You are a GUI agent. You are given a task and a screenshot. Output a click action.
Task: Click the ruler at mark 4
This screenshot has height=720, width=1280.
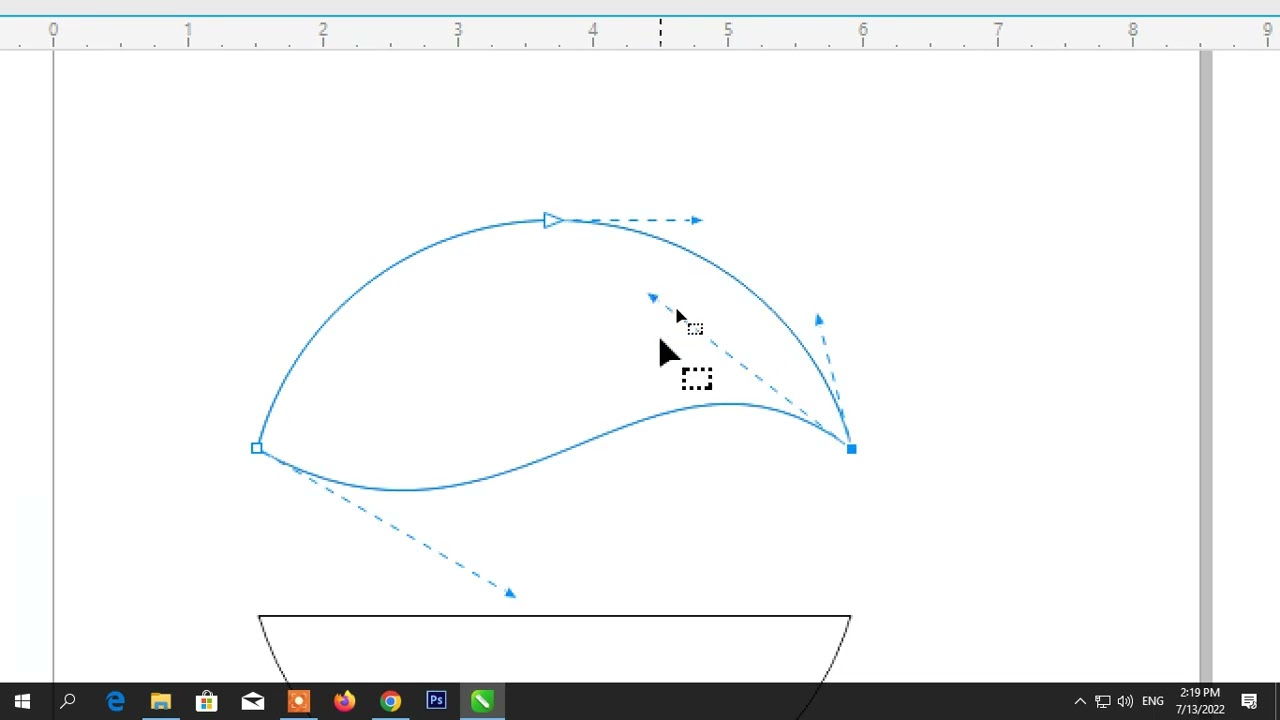click(x=593, y=31)
